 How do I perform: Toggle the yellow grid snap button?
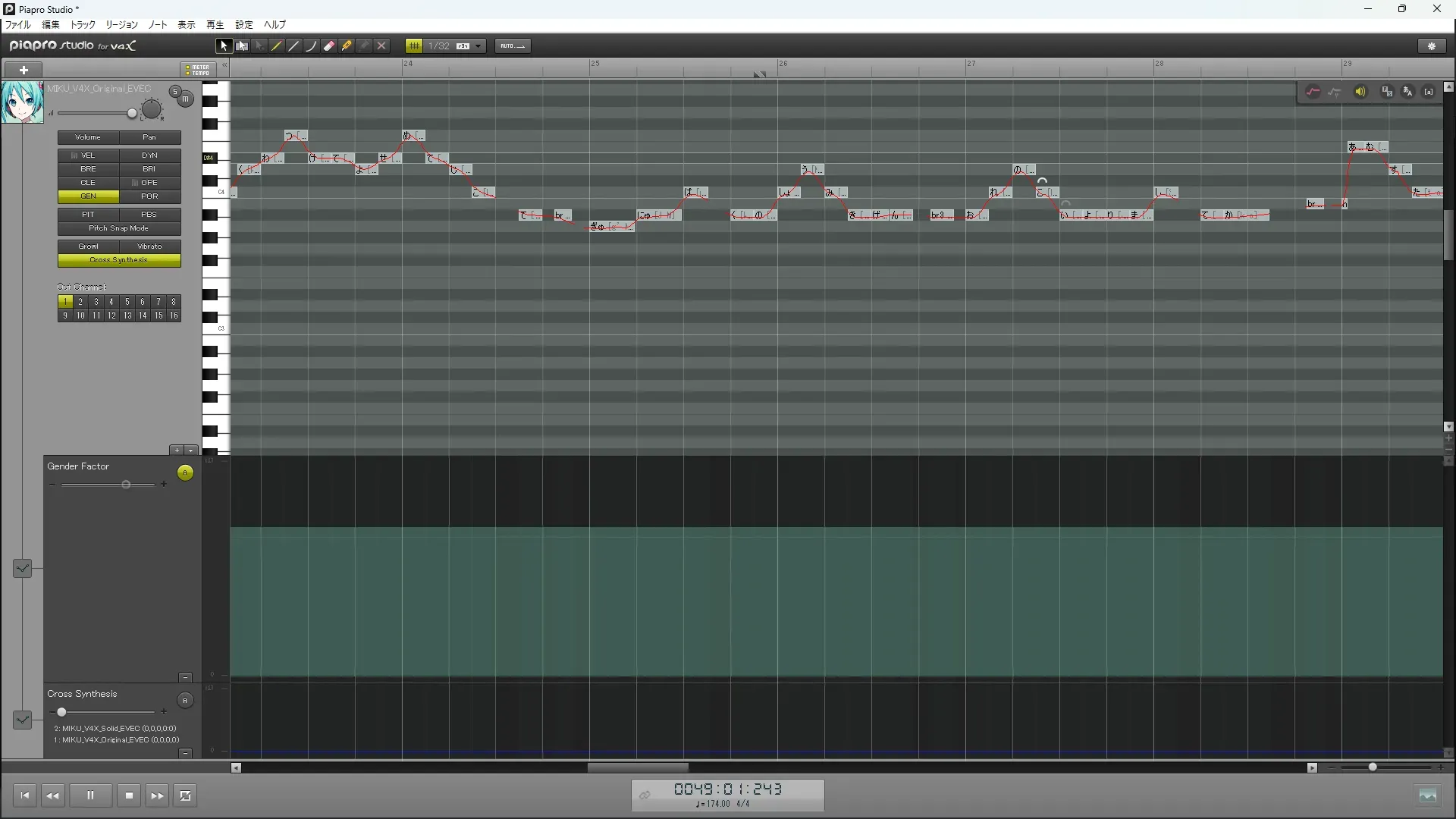point(414,46)
